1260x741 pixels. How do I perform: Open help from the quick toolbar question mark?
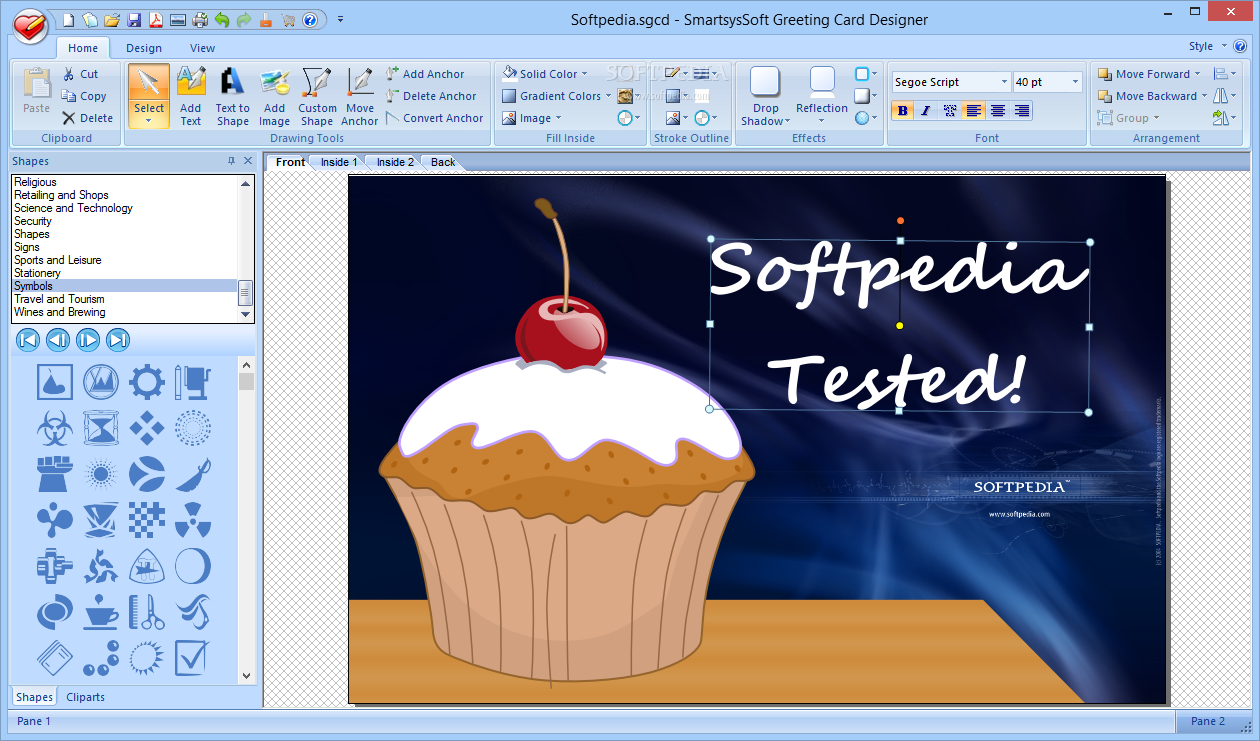click(x=310, y=19)
